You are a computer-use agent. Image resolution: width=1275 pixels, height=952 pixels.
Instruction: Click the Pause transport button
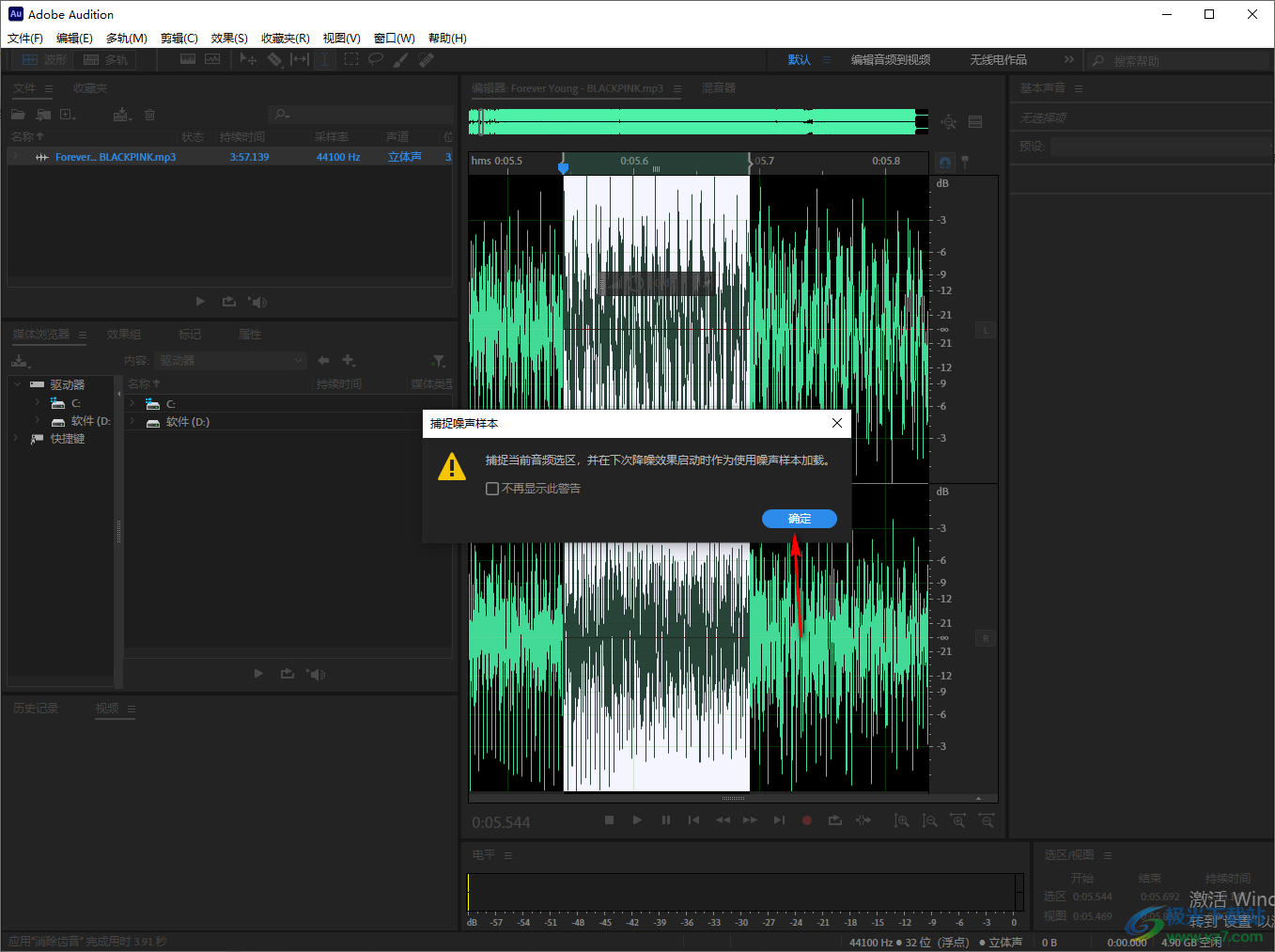(x=666, y=820)
